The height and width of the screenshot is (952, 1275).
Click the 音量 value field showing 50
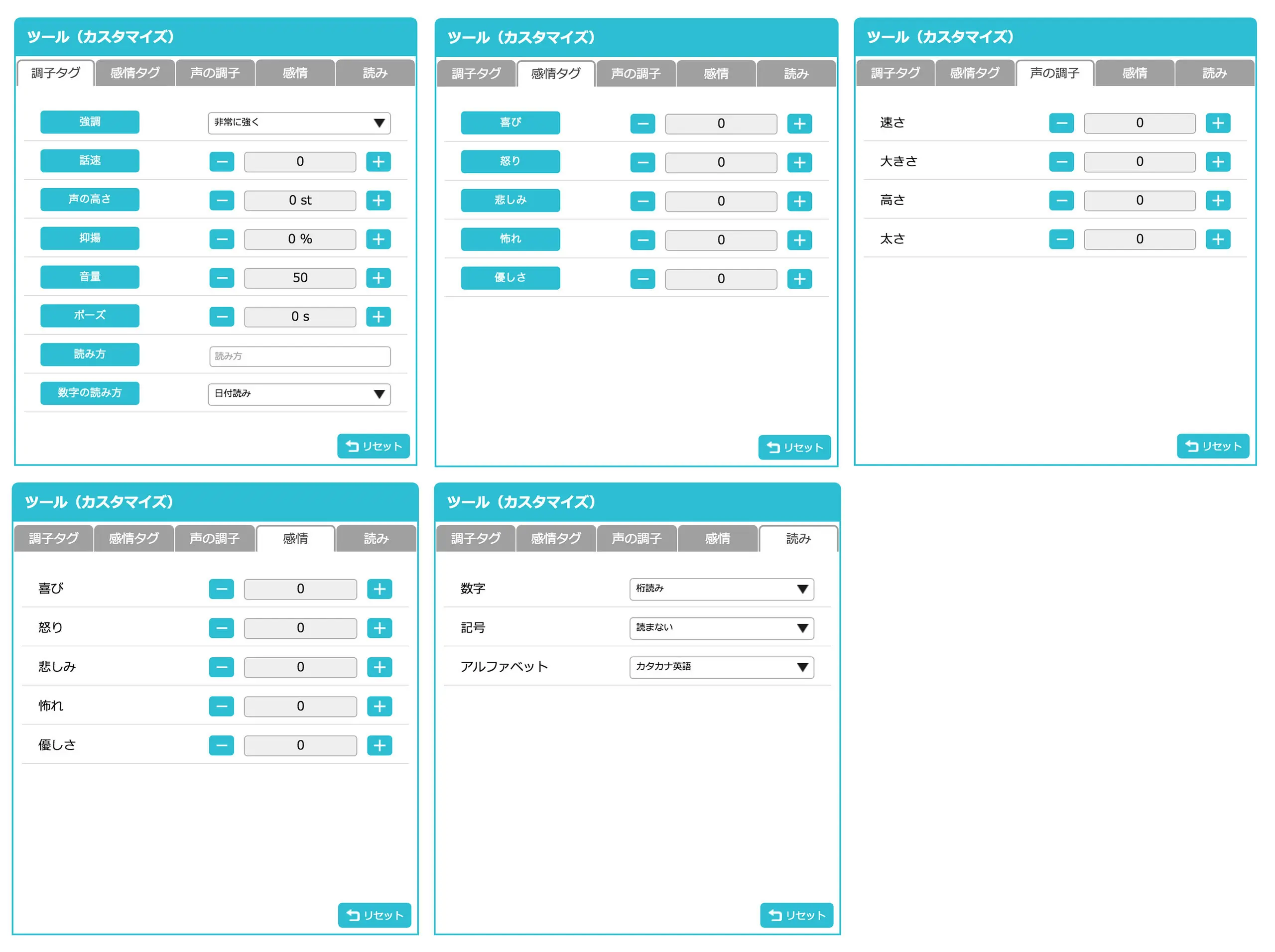pyautogui.click(x=300, y=278)
